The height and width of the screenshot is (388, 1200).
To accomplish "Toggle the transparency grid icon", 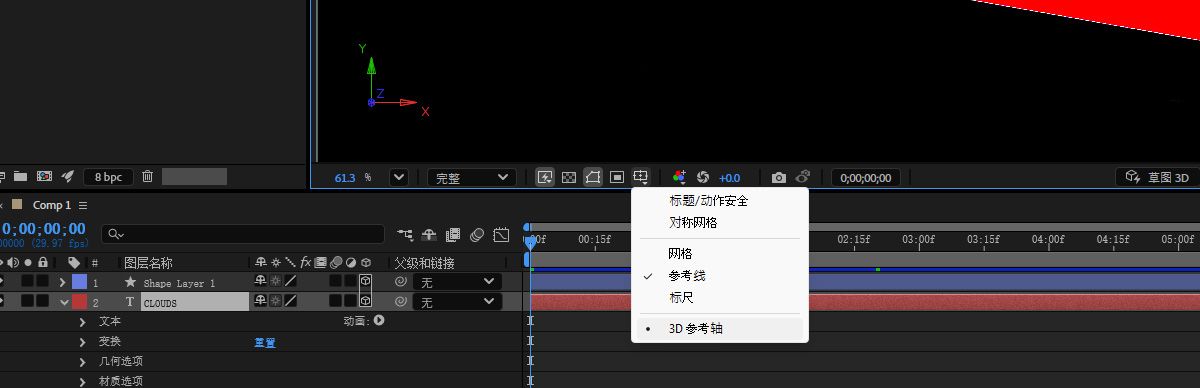I will (569, 177).
